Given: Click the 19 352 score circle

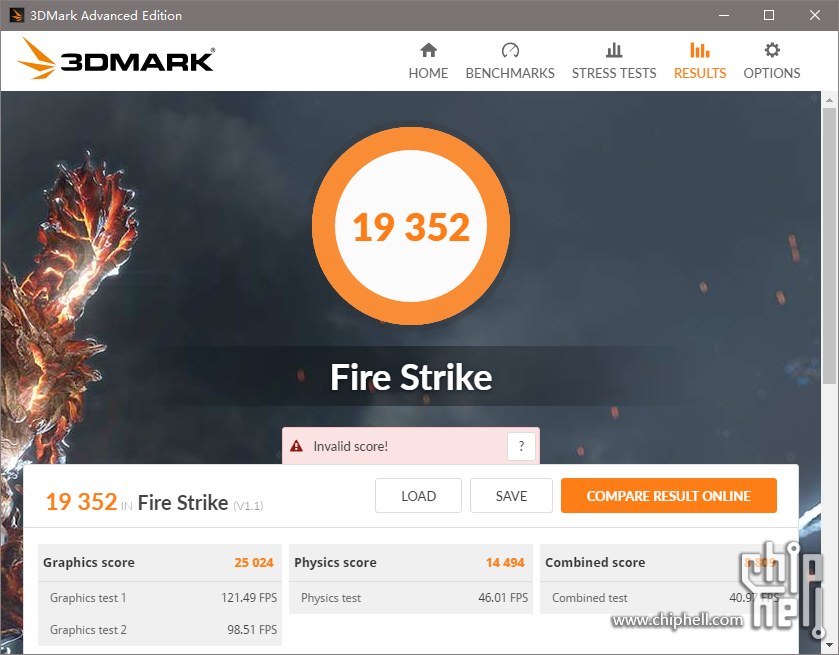Looking at the screenshot, I should 410,226.
